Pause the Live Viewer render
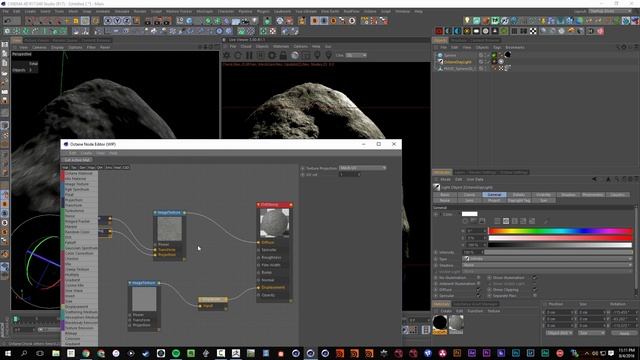 pos(249,55)
